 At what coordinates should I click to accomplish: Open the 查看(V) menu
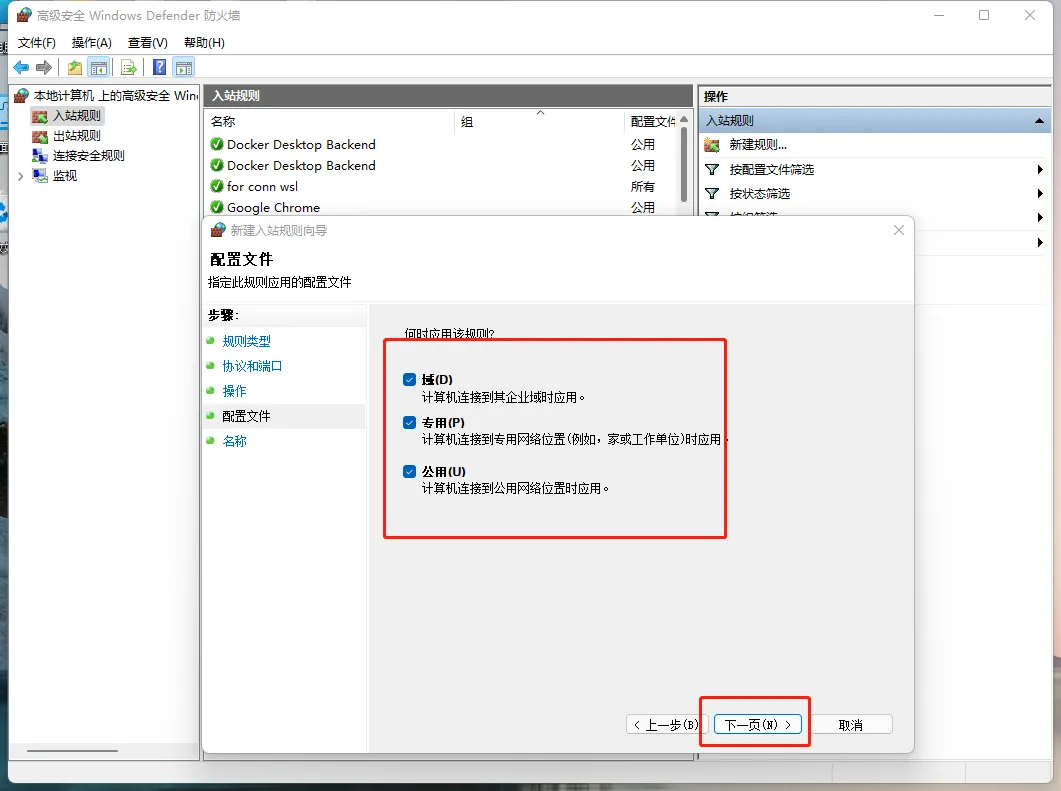tap(148, 43)
